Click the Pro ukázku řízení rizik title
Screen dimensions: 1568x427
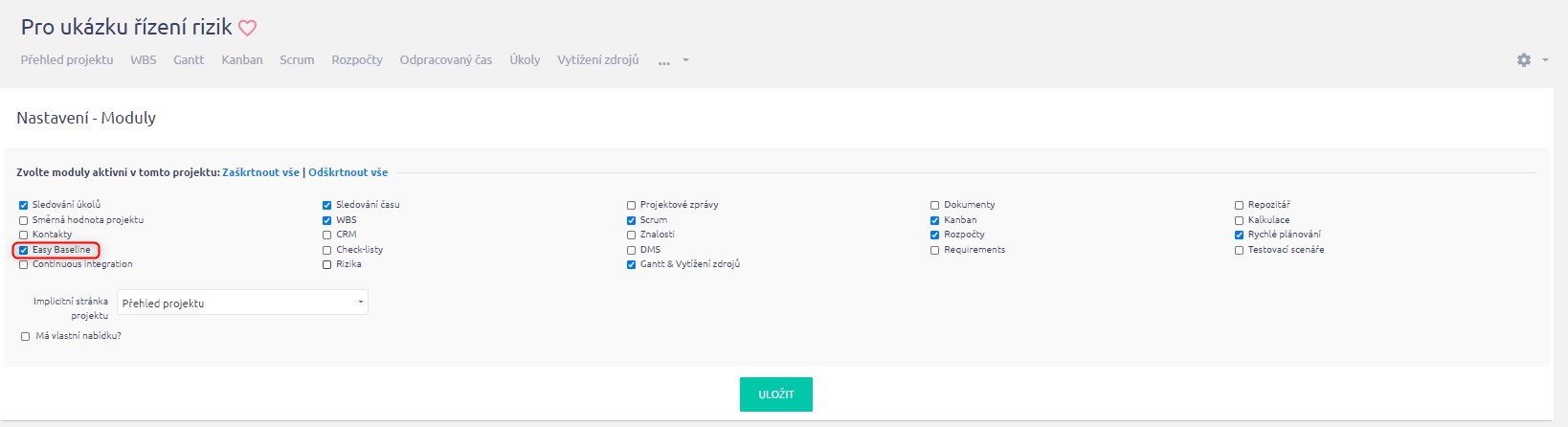point(126,27)
